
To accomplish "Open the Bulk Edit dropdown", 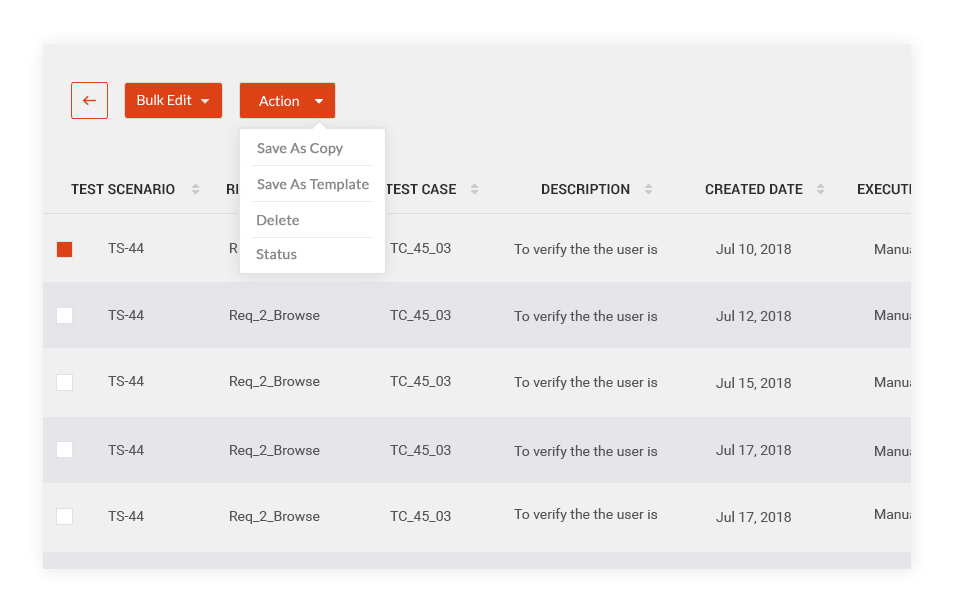I will 172,100.
